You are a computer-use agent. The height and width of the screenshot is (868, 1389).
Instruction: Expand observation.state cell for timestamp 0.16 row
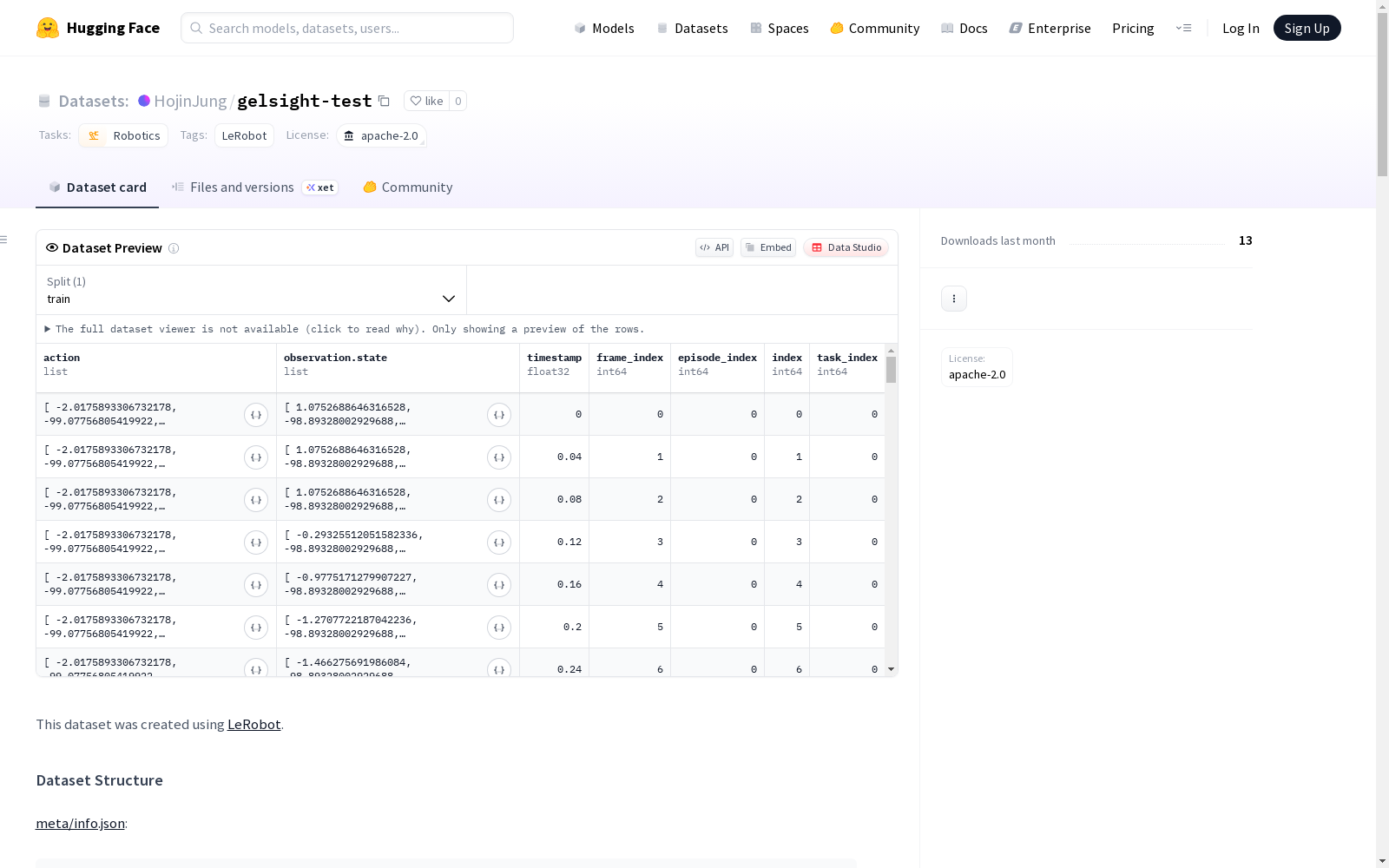pyautogui.click(x=499, y=585)
